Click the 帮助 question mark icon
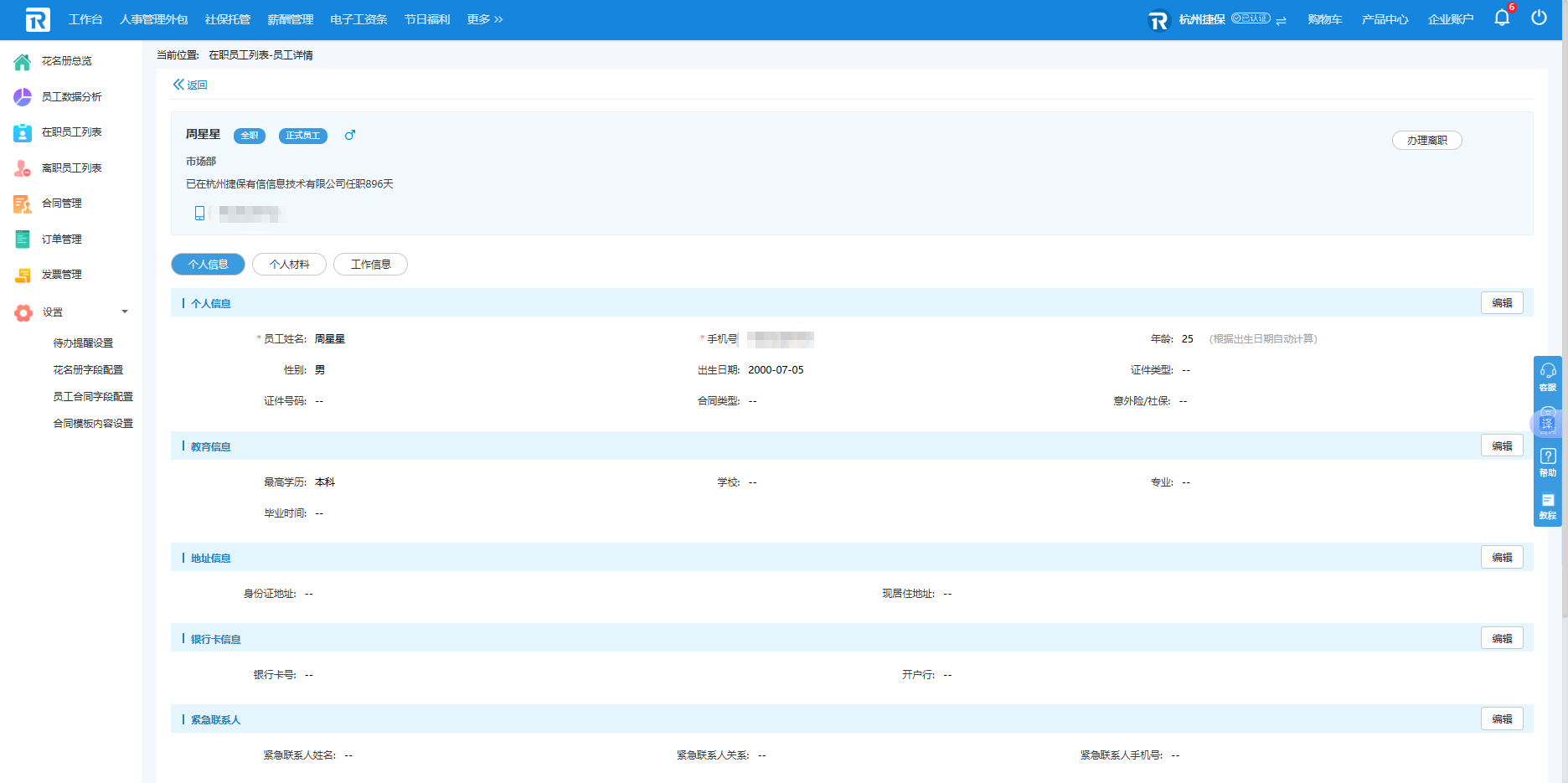1568x783 pixels. pos(1547,456)
